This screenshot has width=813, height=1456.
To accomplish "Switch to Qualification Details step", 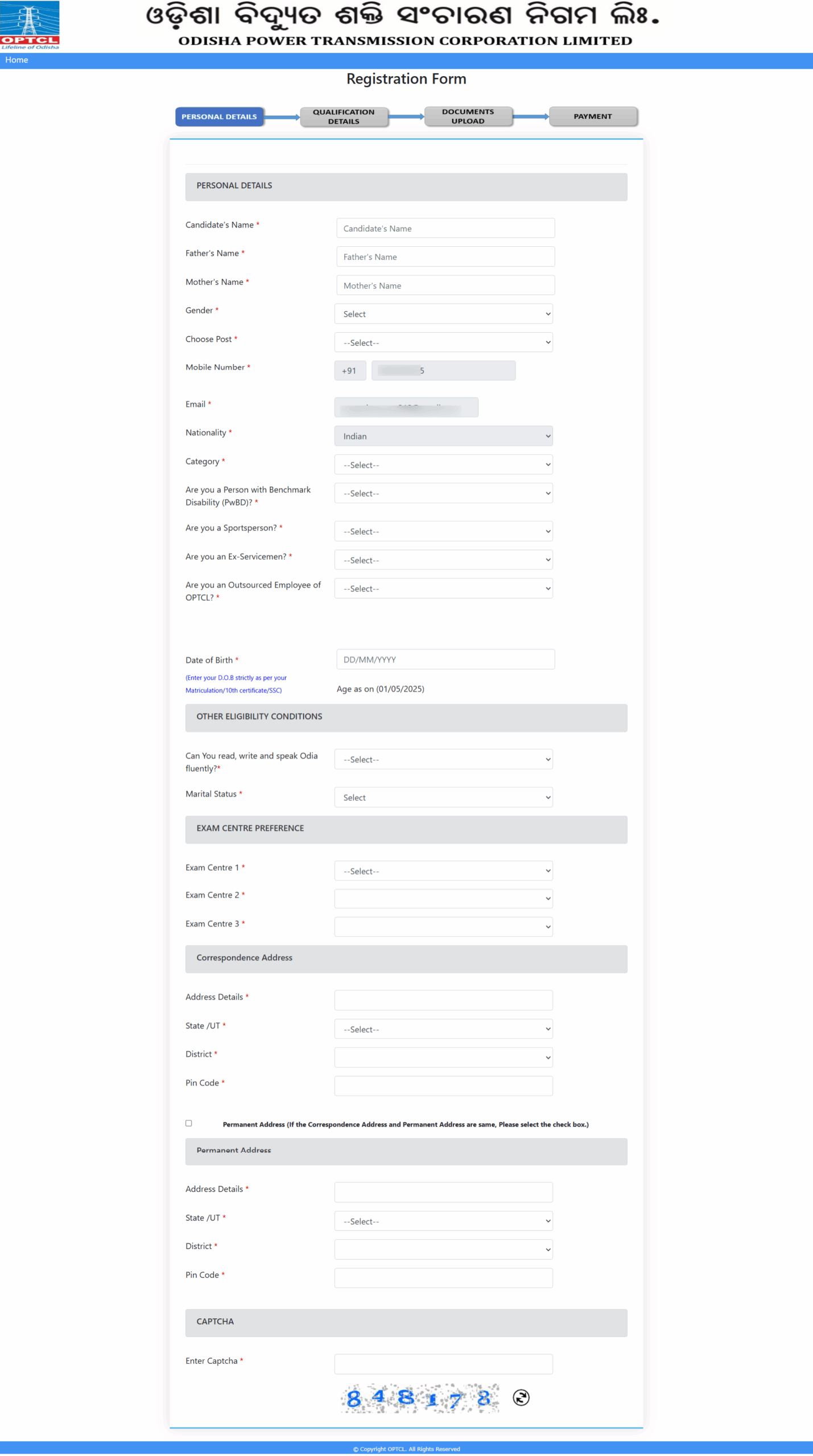I will (x=344, y=117).
